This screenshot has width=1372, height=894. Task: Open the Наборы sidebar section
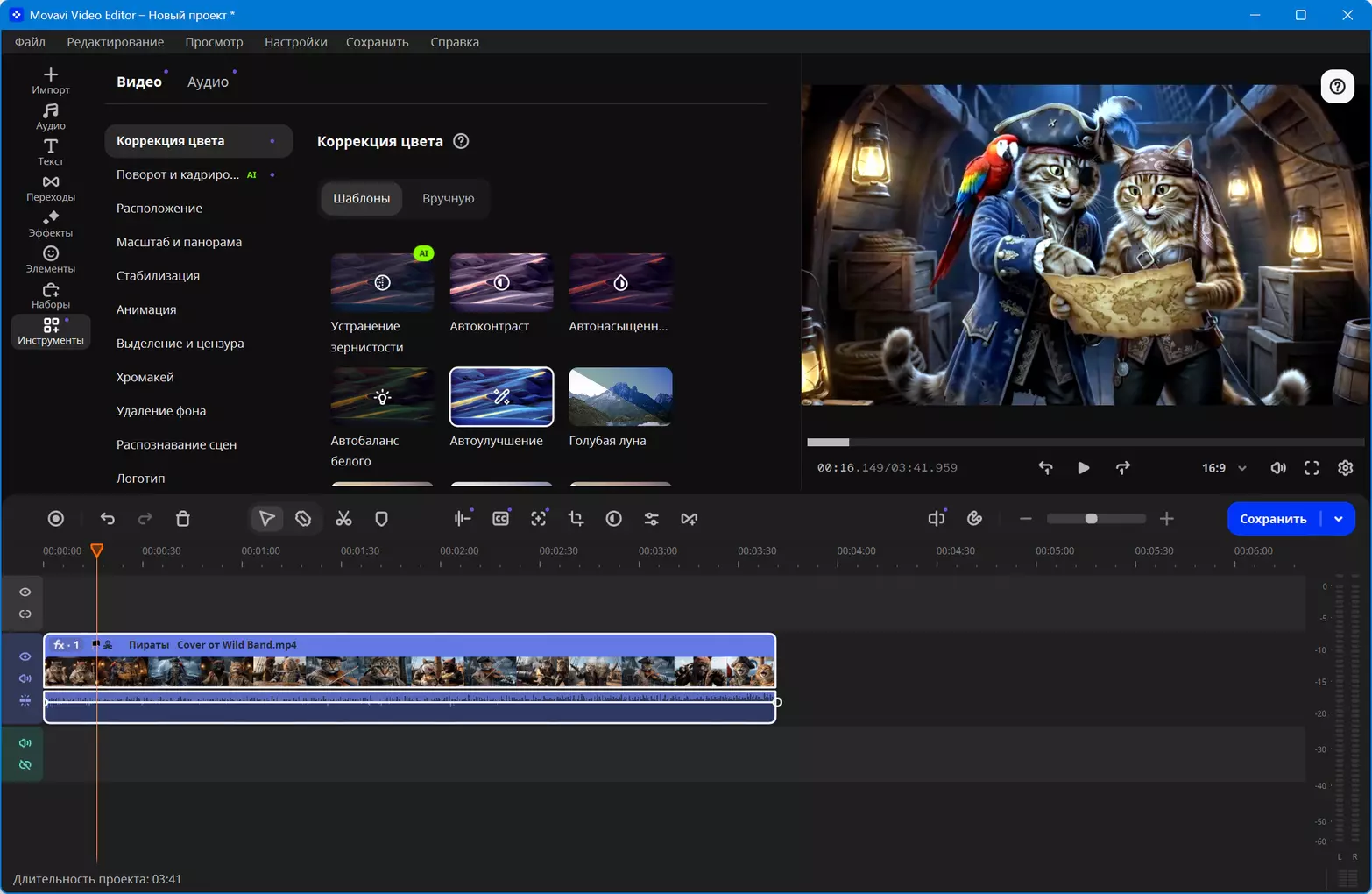point(51,296)
